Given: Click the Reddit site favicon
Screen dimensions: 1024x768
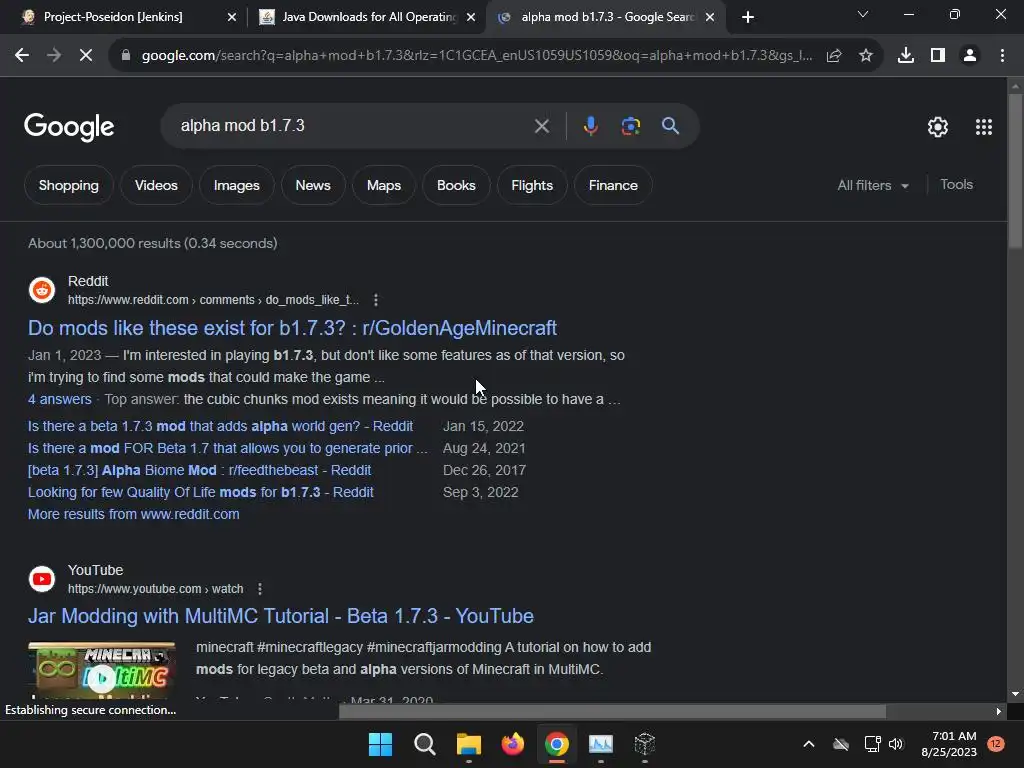Looking at the screenshot, I should [42, 291].
